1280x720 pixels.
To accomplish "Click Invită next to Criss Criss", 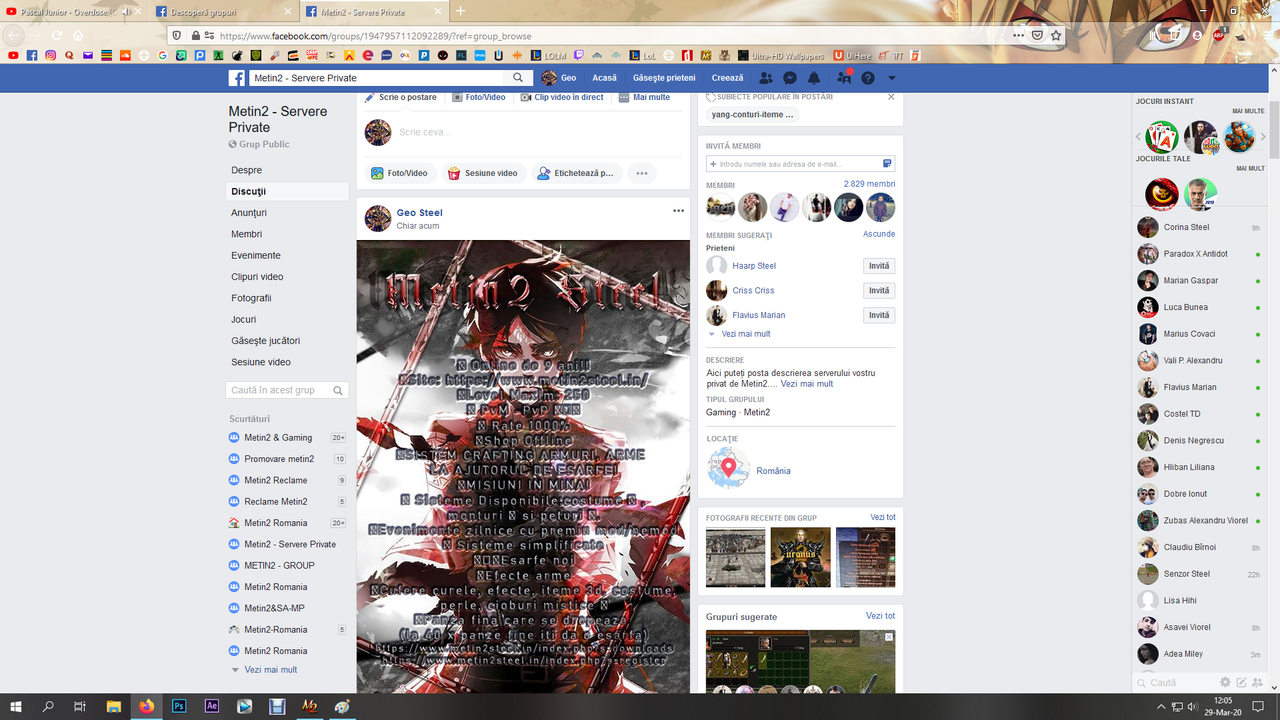I will [879, 290].
